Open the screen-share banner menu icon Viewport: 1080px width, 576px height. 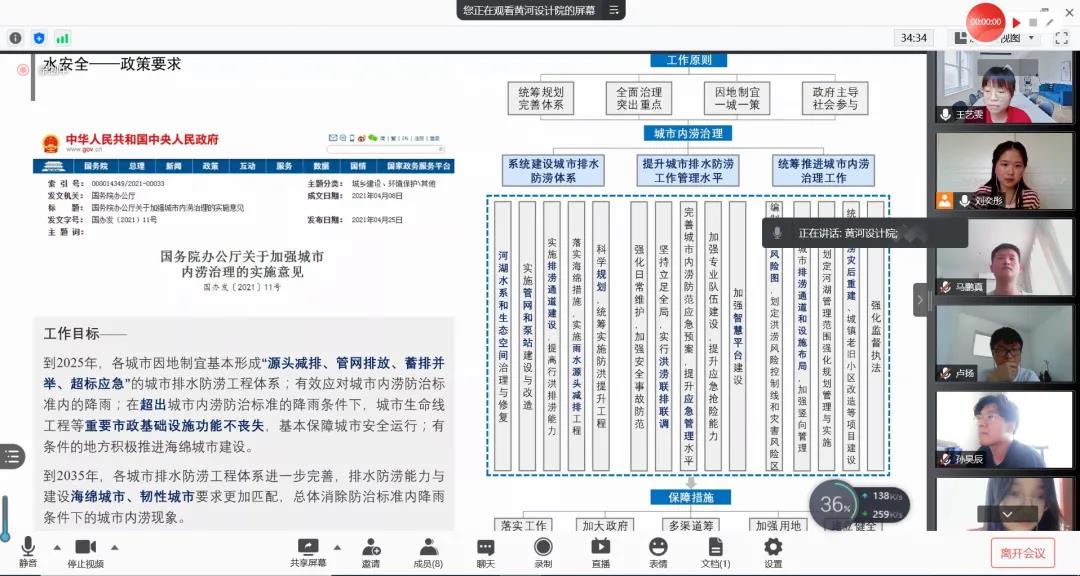coord(612,10)
